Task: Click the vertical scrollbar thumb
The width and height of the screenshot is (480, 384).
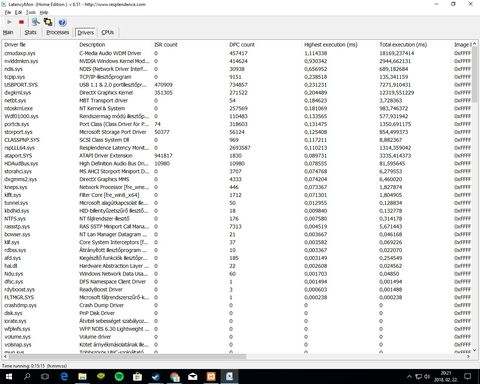Action: coord(475,74)
